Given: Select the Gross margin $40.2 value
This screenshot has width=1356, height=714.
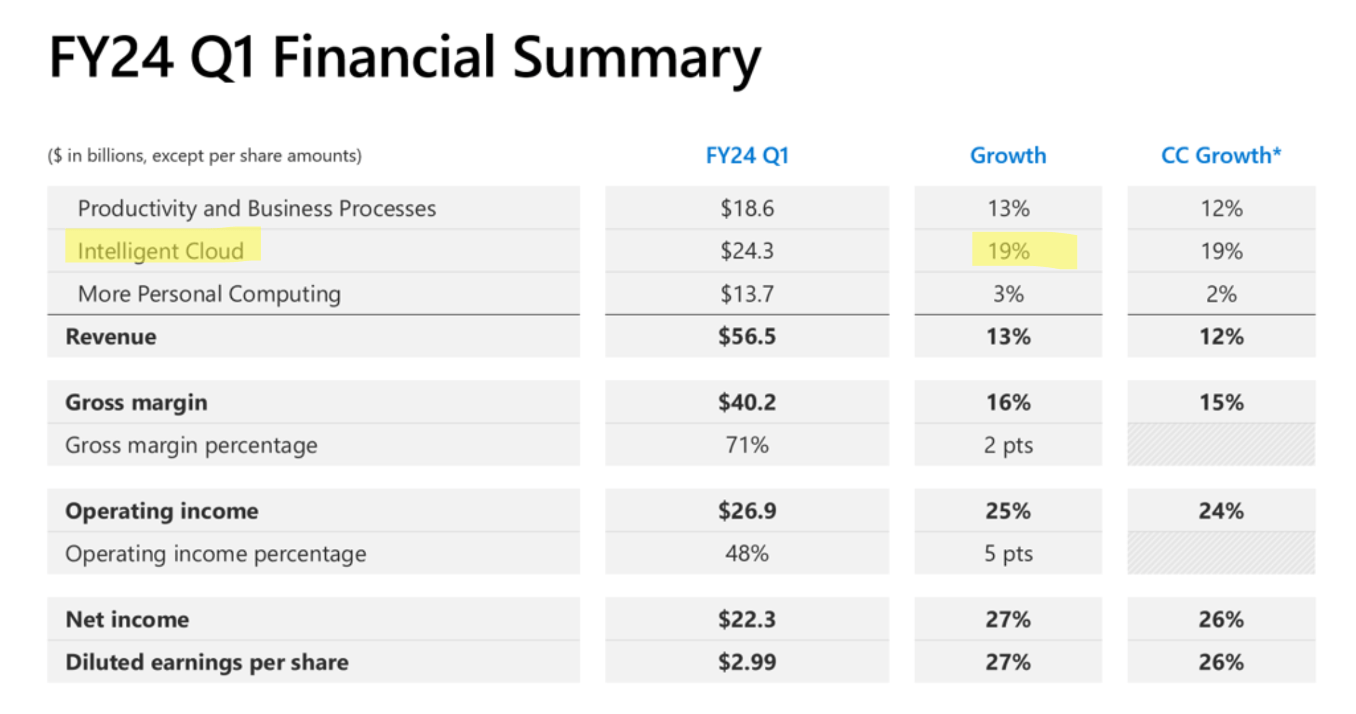Looking at the screenshot, I should click(746, 403).
